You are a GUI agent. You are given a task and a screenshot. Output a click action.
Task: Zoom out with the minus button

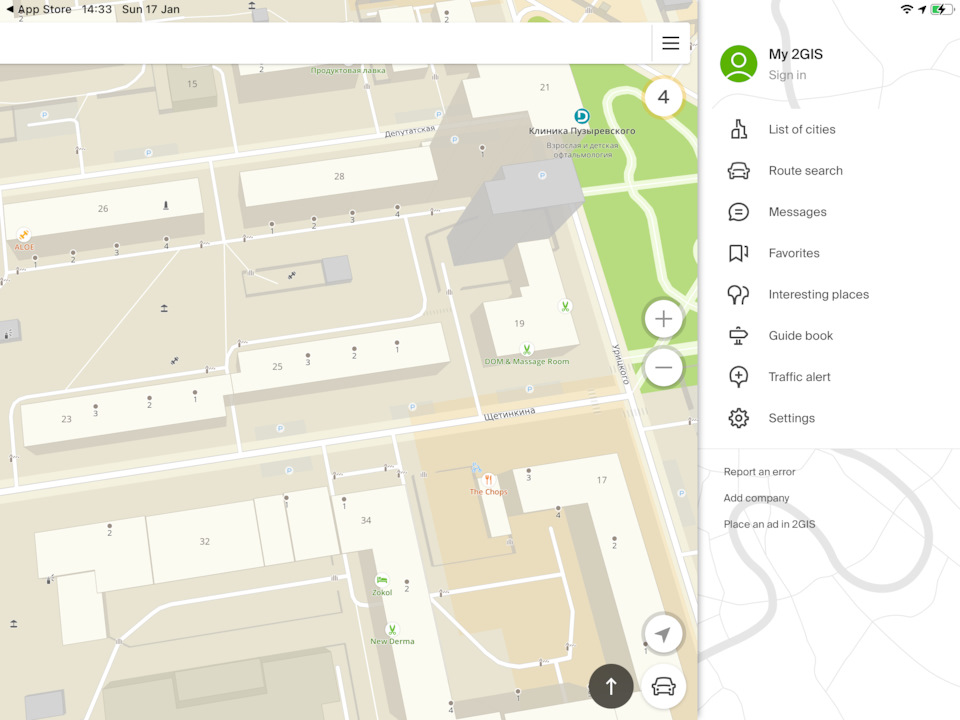point(664,367)
